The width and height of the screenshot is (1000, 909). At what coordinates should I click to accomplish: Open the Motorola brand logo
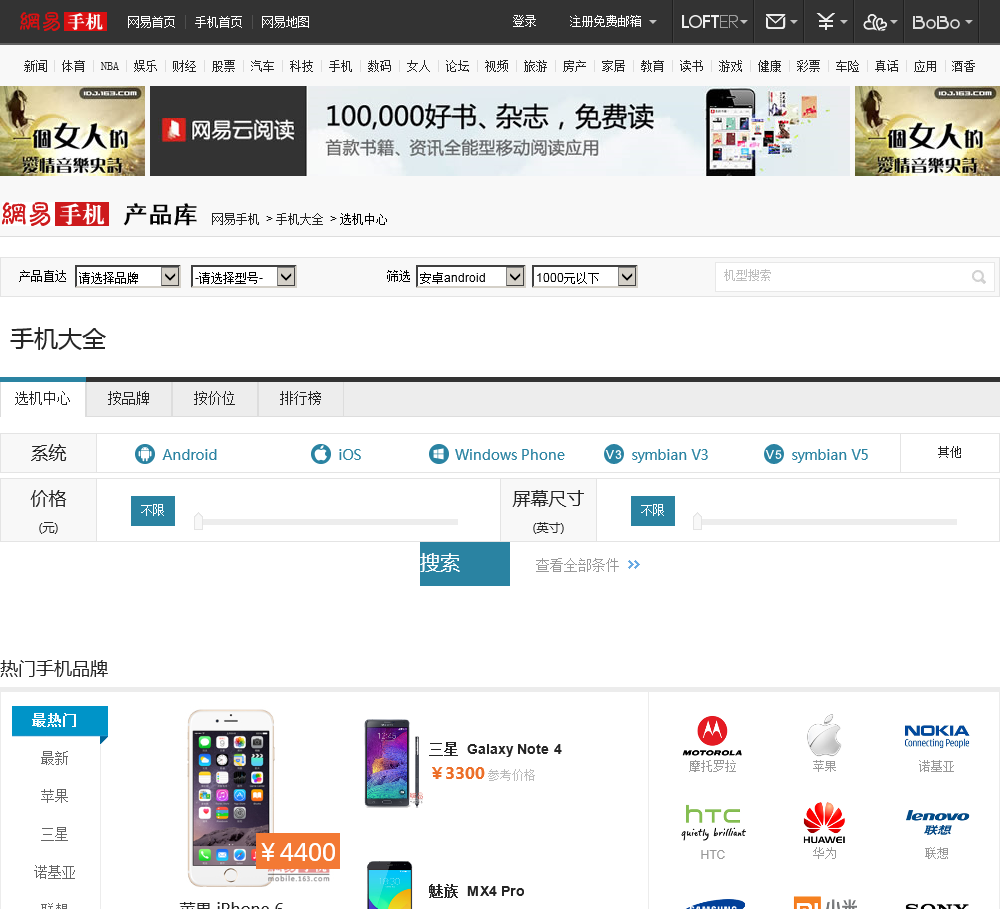(x=712, y=736)
